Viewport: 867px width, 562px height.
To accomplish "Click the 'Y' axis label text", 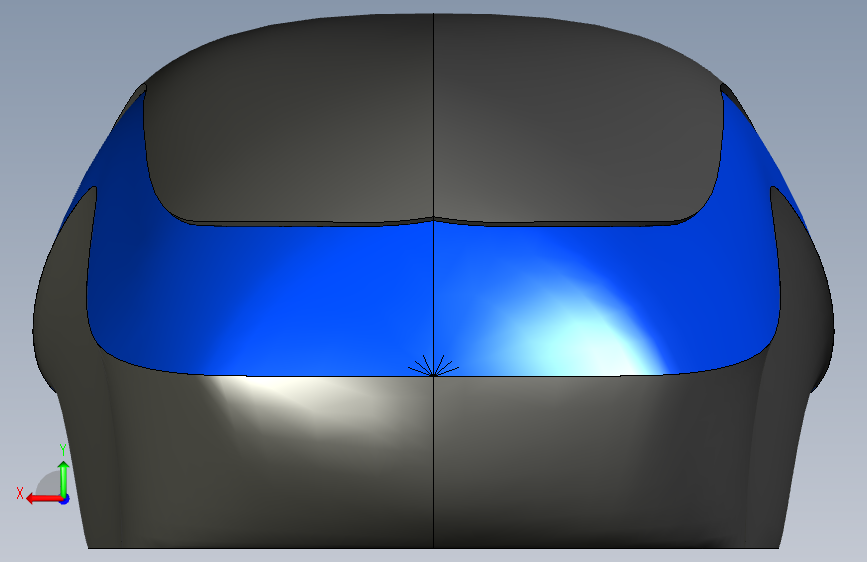I will (x=63, y=450).
